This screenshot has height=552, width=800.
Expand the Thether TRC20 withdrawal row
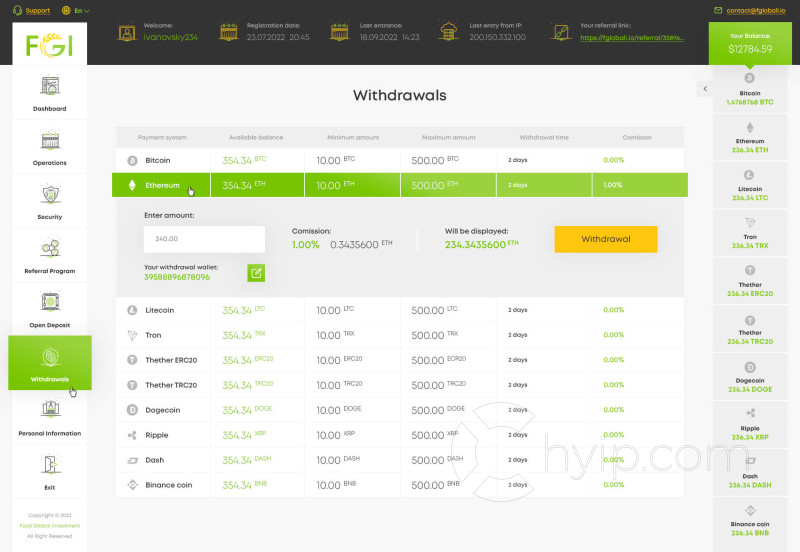(400, 385)
